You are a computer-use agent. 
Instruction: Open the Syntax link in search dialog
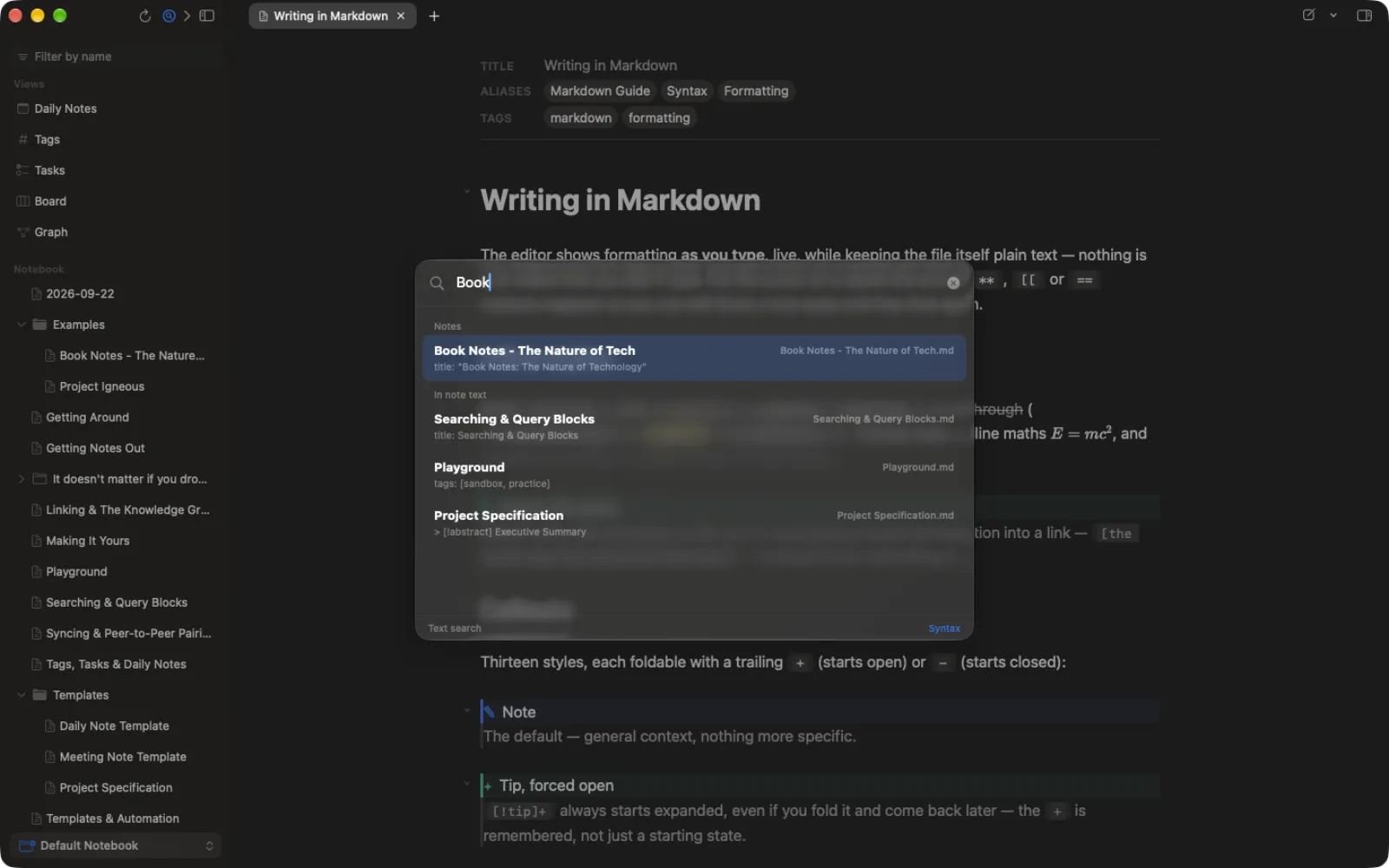[x=944, y=628]
